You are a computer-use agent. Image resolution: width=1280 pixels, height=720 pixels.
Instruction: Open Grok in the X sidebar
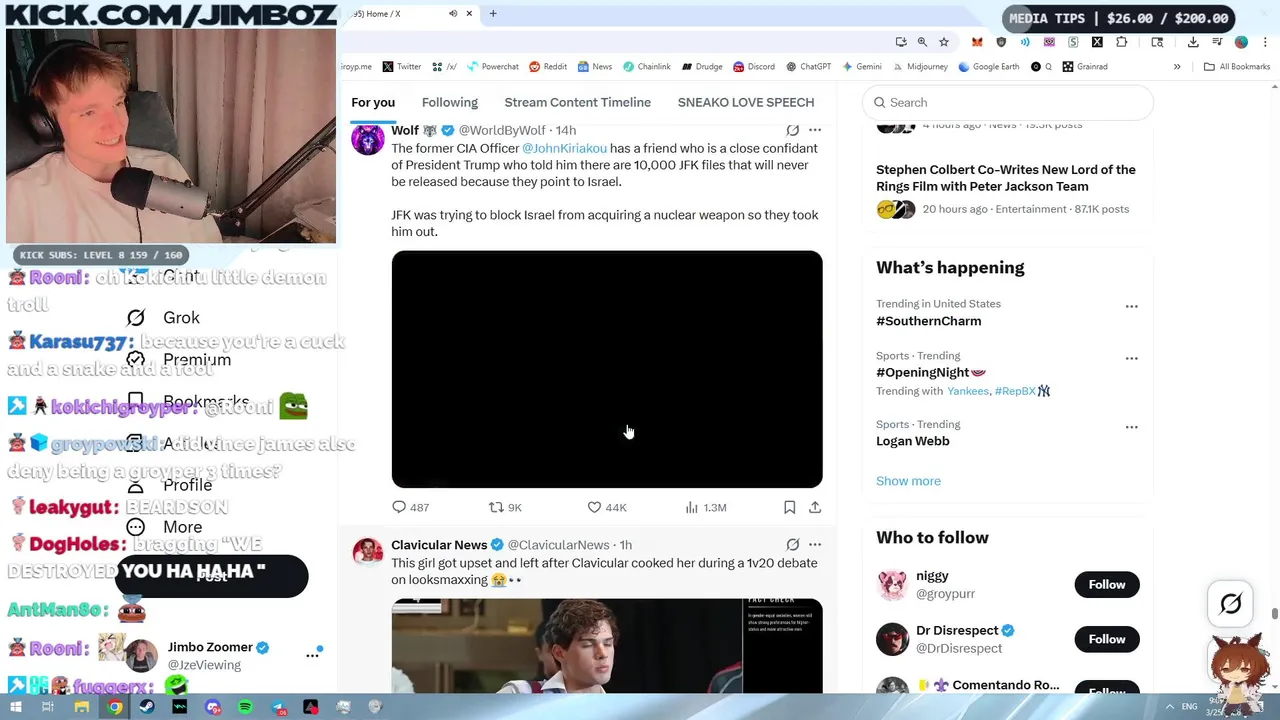165,318
